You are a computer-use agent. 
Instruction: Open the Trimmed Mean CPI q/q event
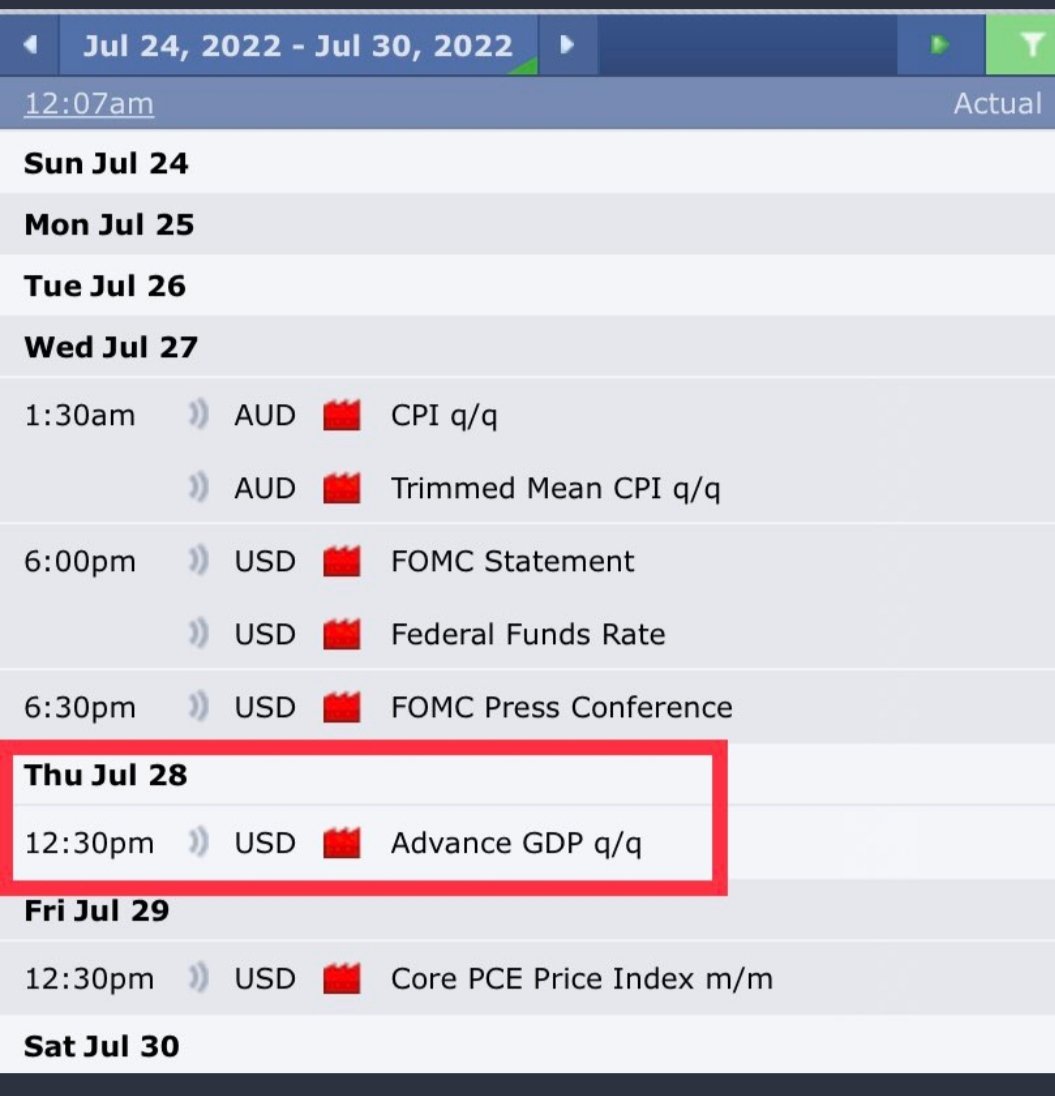(556, 489)
